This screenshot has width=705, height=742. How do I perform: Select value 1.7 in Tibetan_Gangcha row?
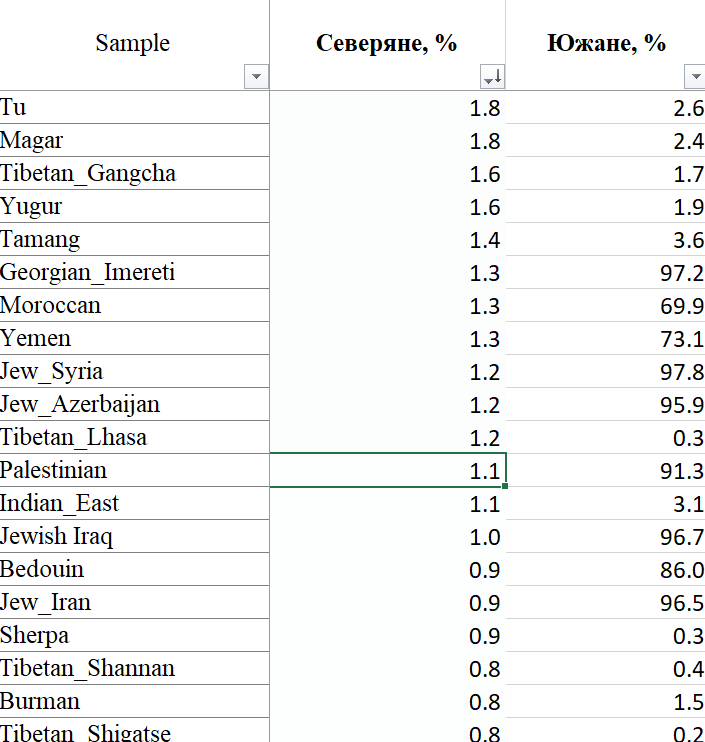(x=606, y=173)
